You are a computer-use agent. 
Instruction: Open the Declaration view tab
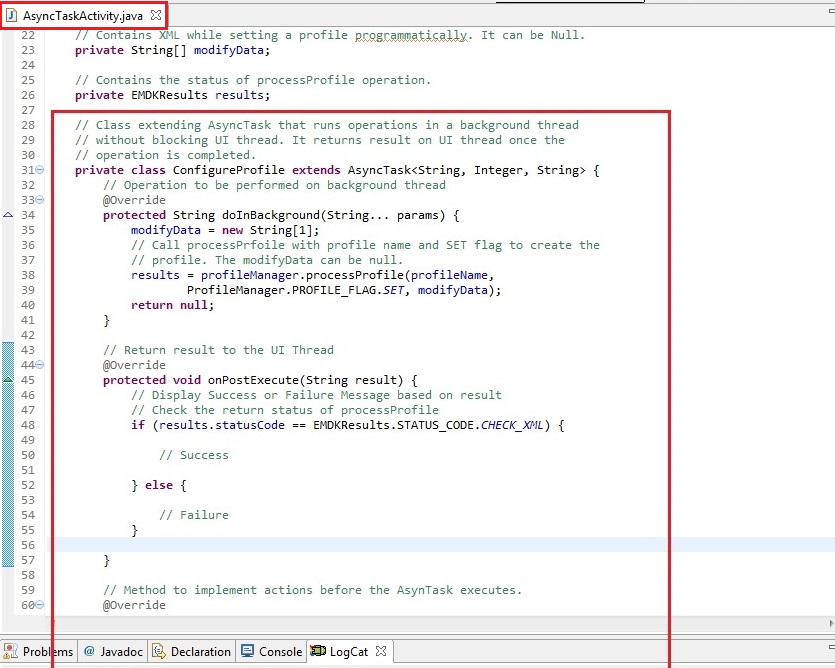pos(200,651)
